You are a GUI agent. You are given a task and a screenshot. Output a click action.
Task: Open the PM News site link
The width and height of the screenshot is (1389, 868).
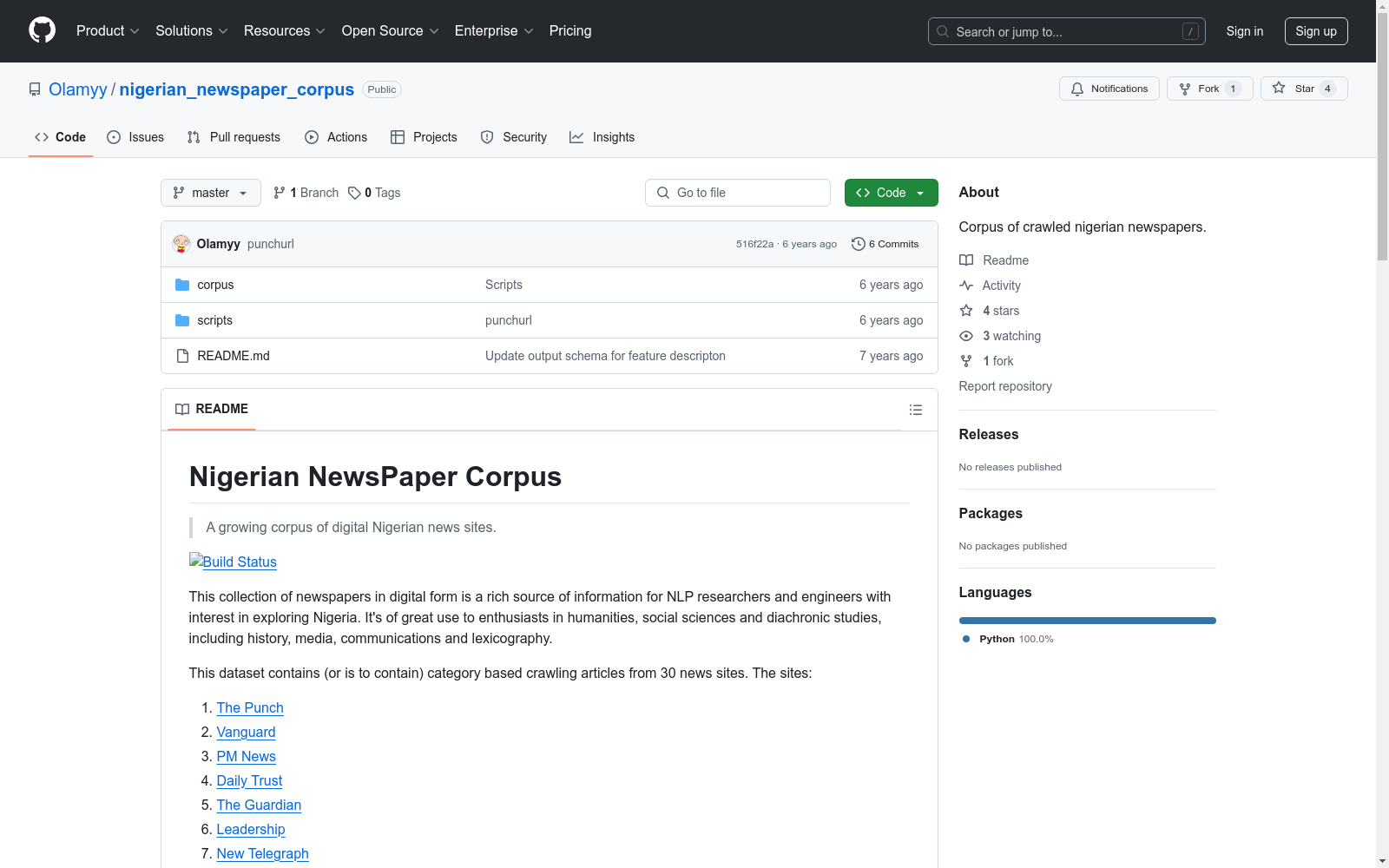pos(247,756)
